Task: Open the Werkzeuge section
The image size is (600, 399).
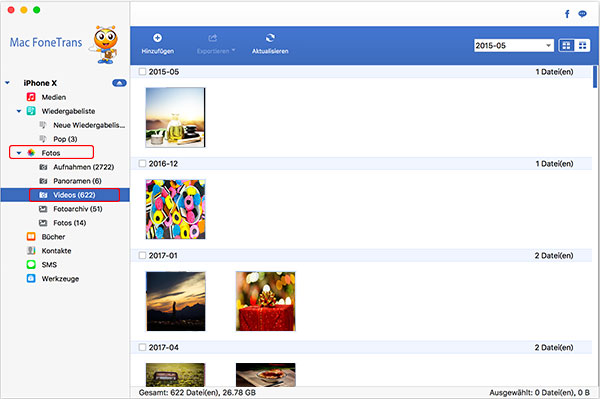Action: coord(60,278)
